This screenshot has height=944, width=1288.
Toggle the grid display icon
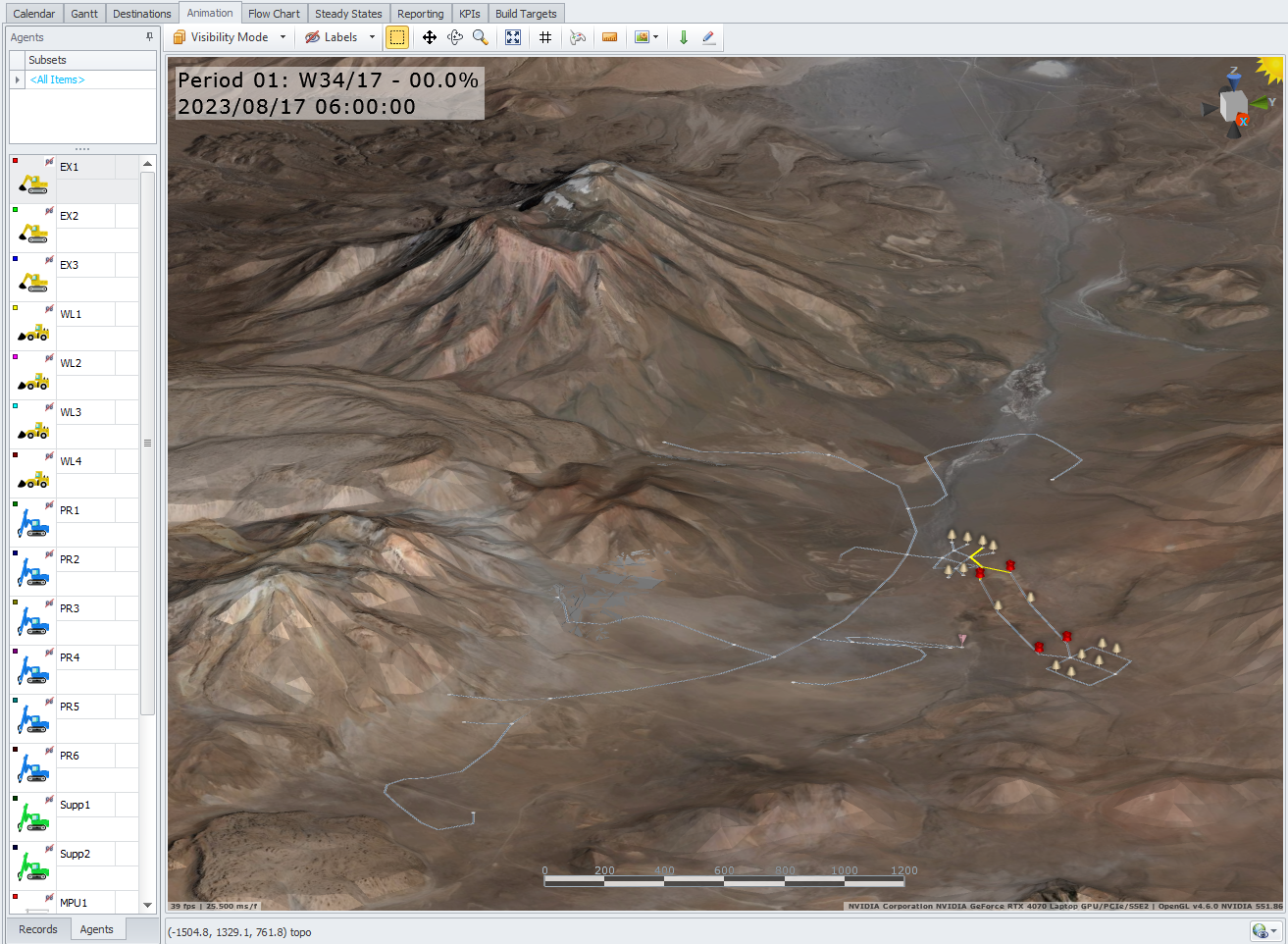pos(545,37)
